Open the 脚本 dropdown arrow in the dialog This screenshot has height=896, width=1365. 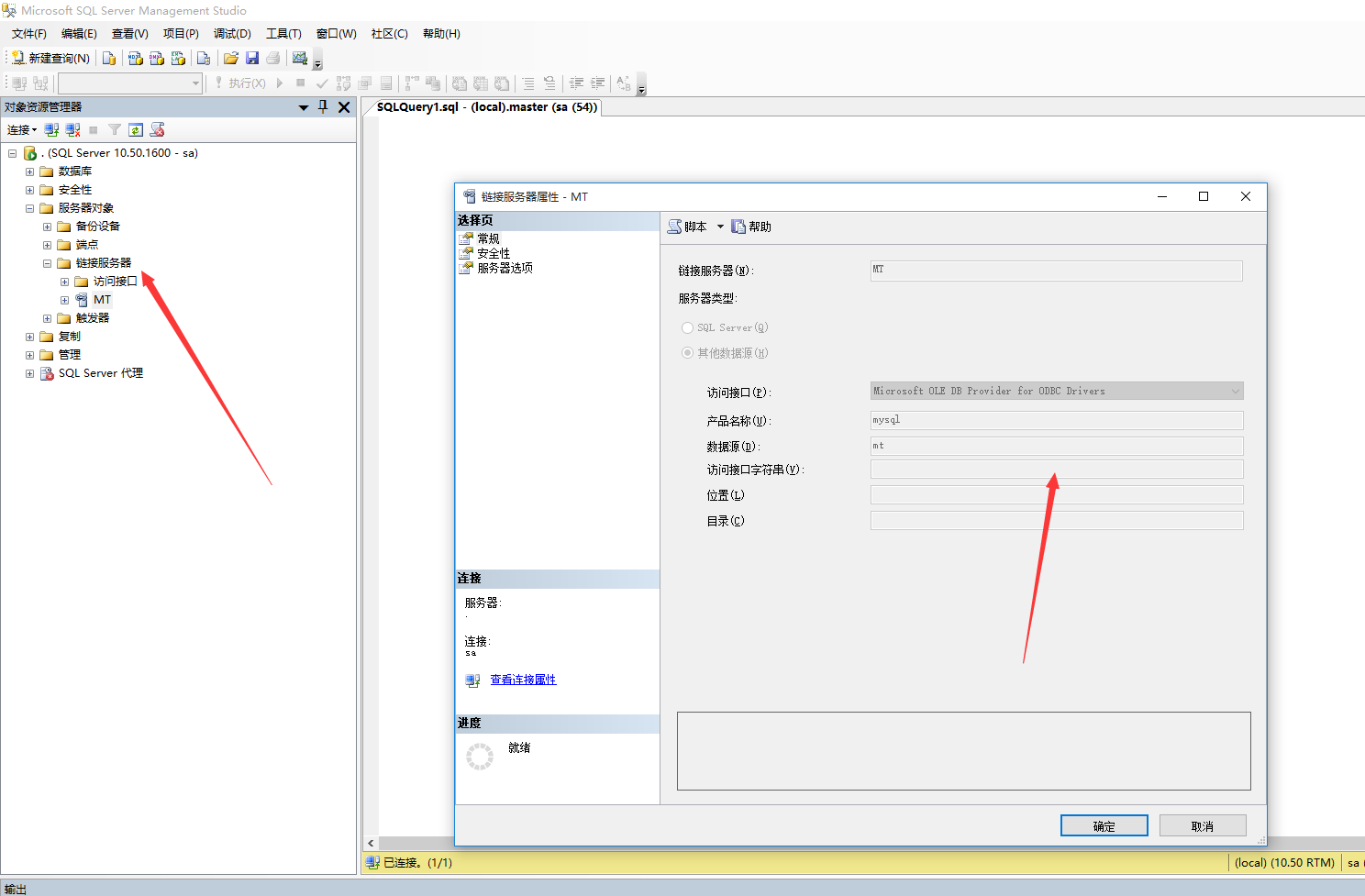tap(720, 227)
